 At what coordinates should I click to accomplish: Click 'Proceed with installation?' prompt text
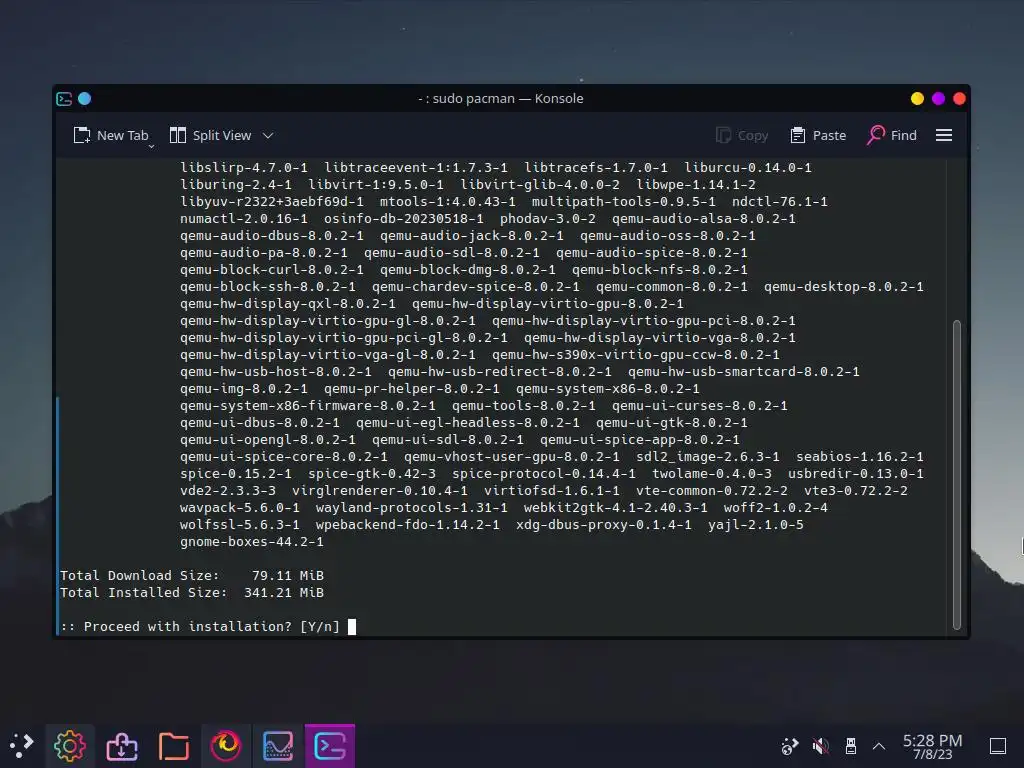[187, 626]
